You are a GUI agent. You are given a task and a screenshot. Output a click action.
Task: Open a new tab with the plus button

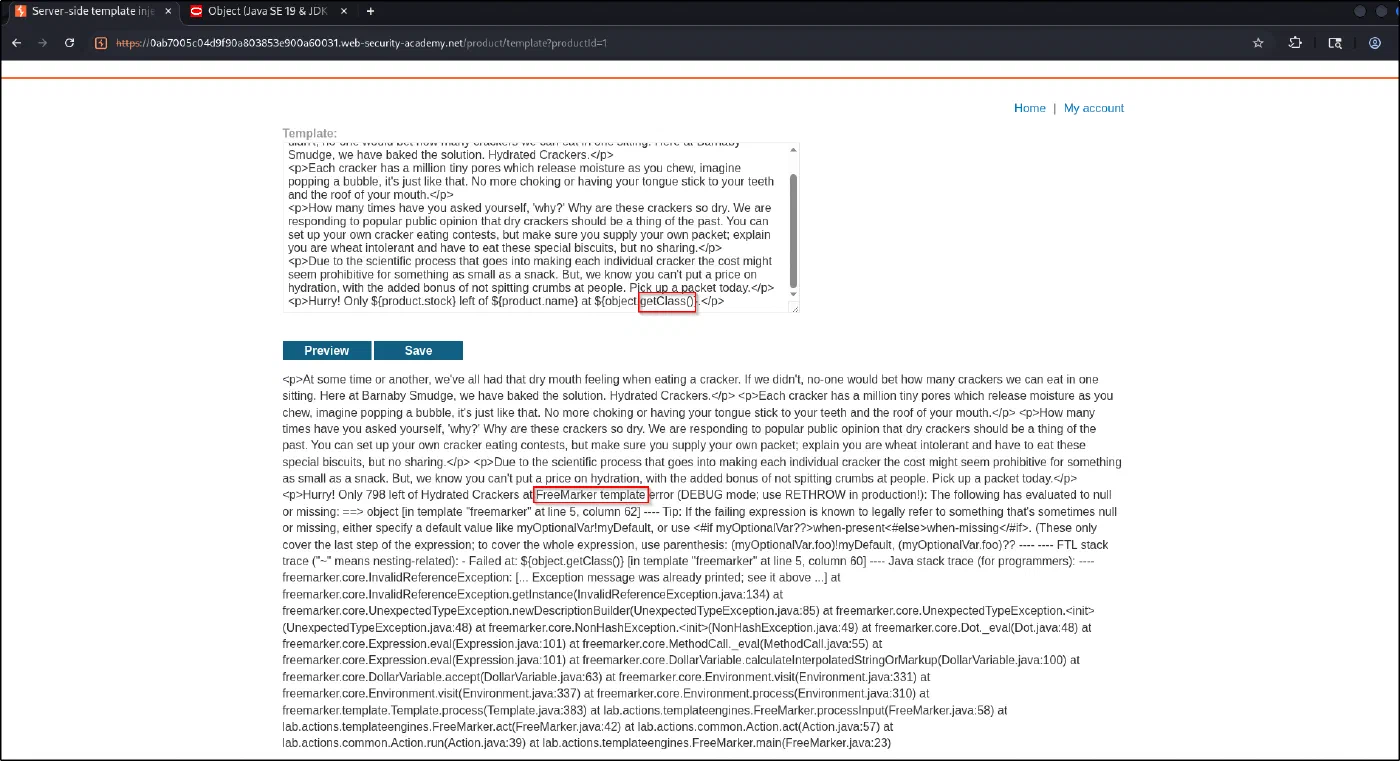[x=371, y=11]
